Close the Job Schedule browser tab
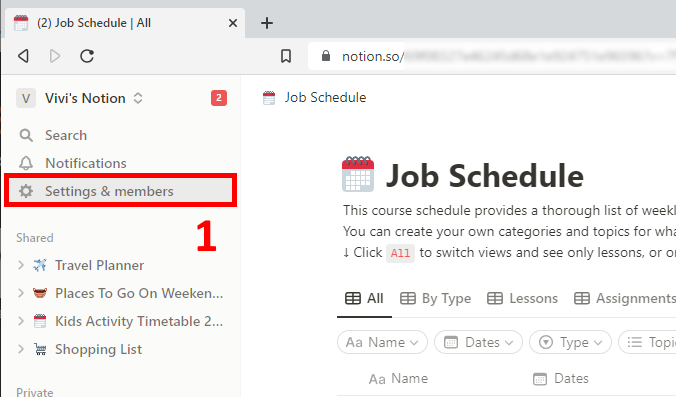Viewport: 676px width, 397px height. 233,23
